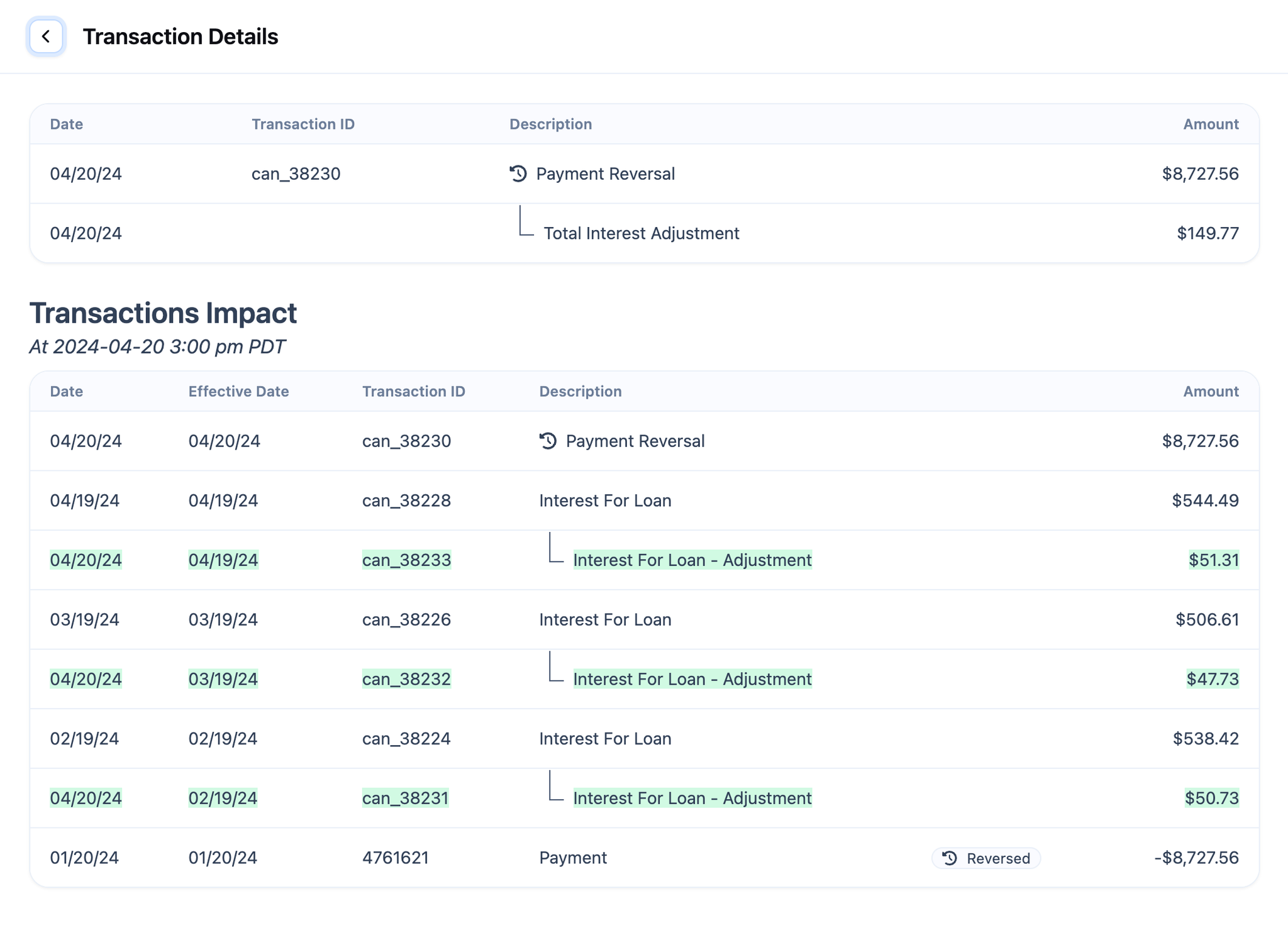Screen dimensions: 1288x940
Task: Click Interest For Loan description for can_38224
Action: pyautogui.click(x=605, y=738)
